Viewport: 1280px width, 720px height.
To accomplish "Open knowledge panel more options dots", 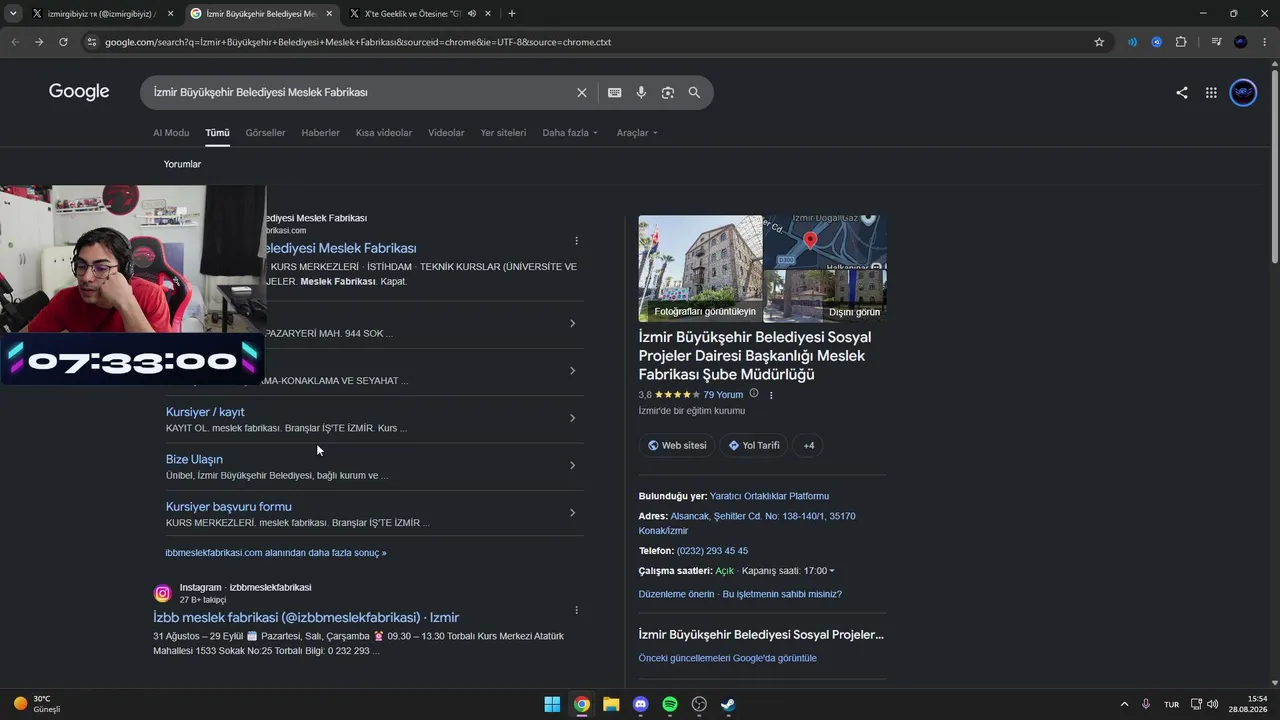I will coord(771,395).
